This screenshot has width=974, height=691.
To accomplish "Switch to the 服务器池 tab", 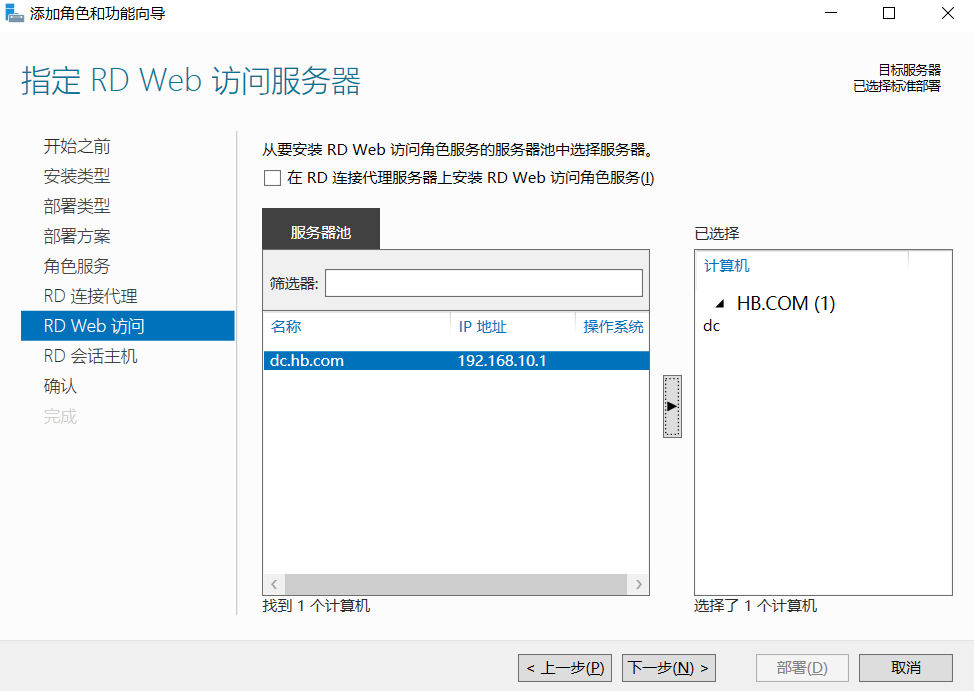I will pyautogui.click(x=321, y=229).
